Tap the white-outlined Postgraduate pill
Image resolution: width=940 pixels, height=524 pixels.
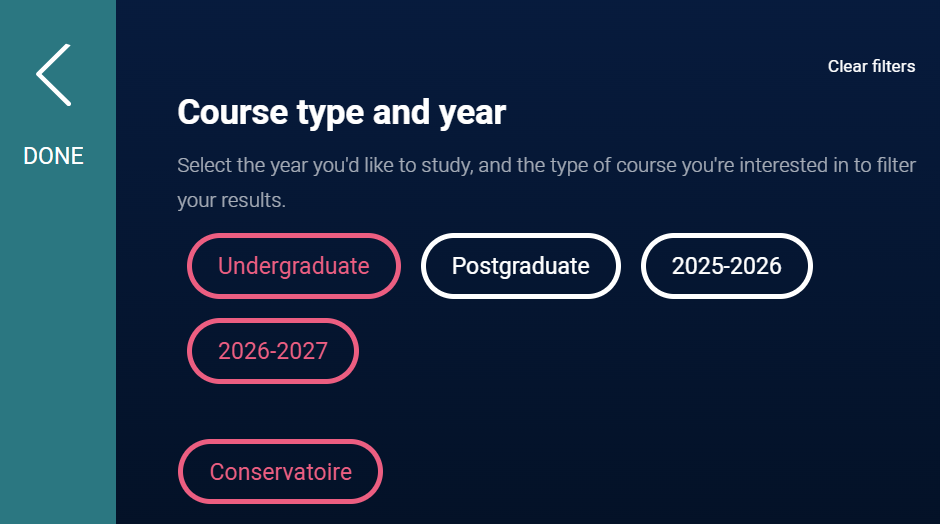pos(520,266)
